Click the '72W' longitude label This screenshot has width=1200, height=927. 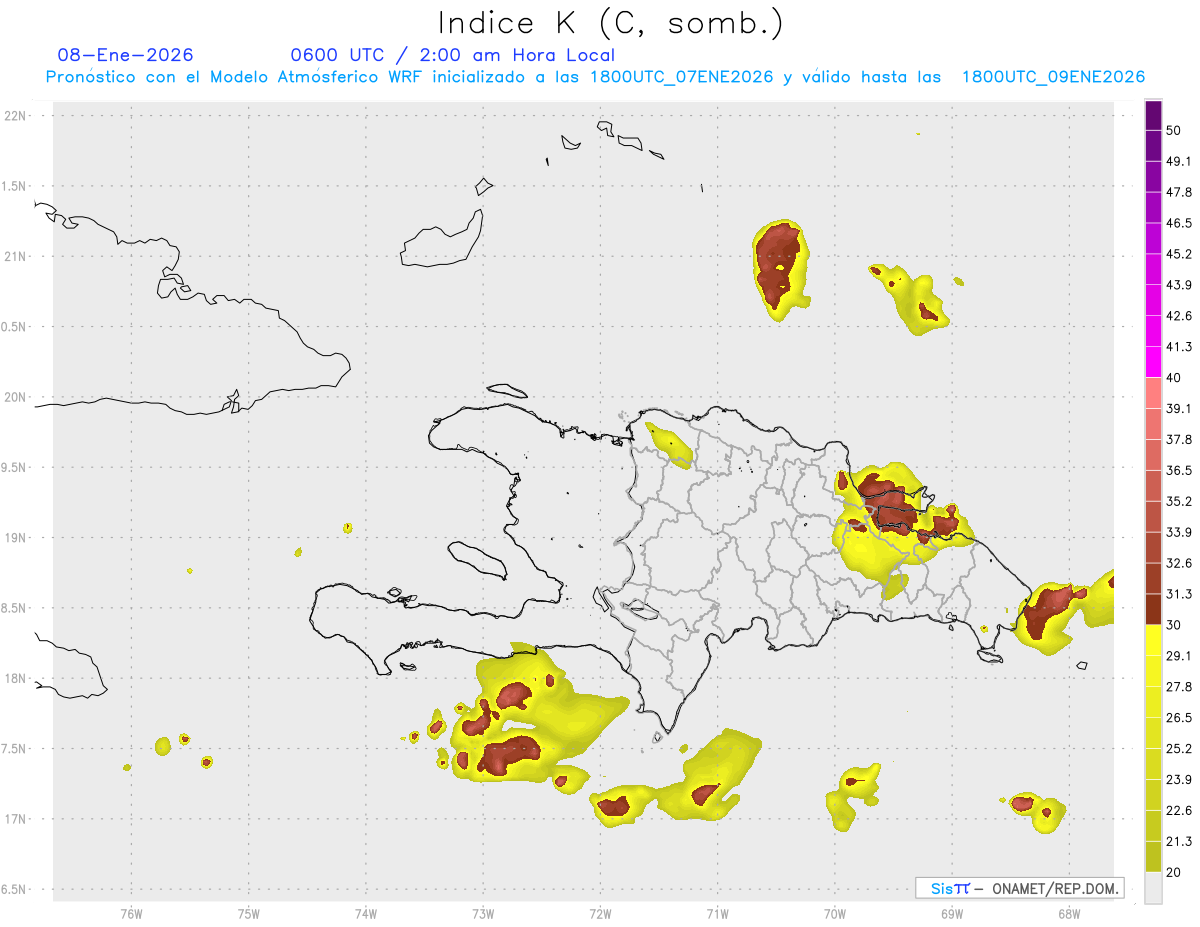[600, 914]
